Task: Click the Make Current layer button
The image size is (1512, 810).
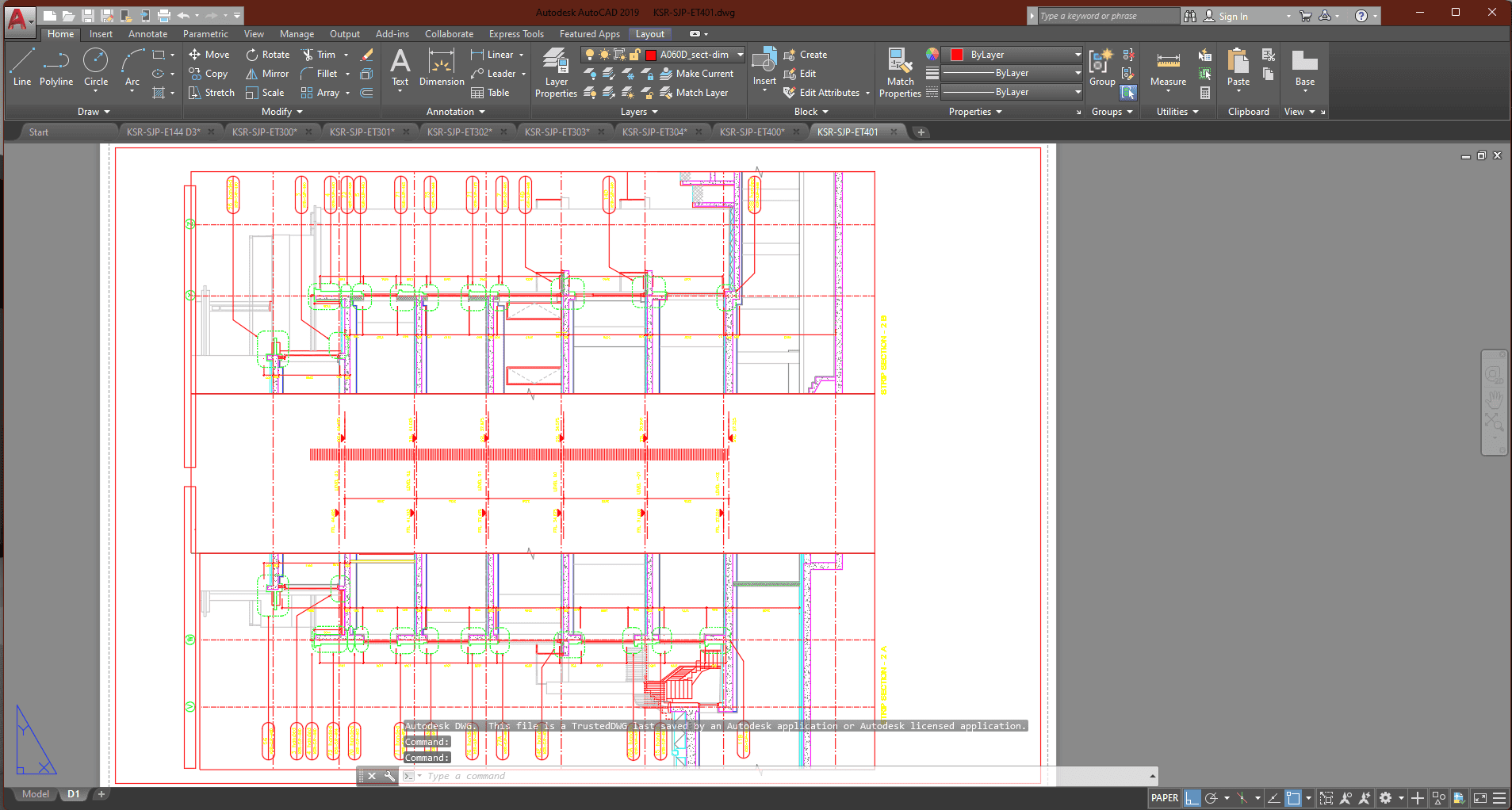Action: tap(697, 74)
